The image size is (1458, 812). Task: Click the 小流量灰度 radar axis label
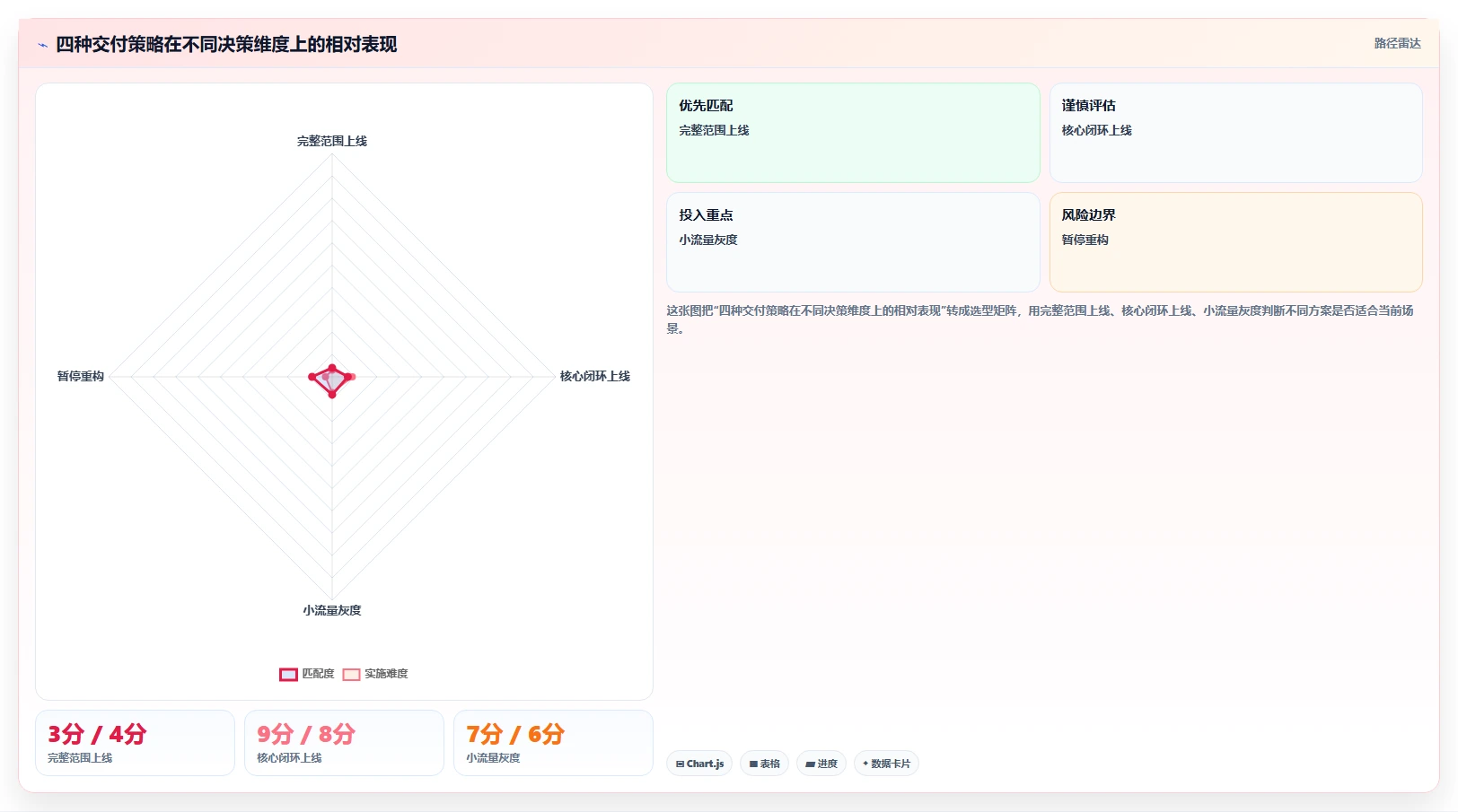click(332, 610)
